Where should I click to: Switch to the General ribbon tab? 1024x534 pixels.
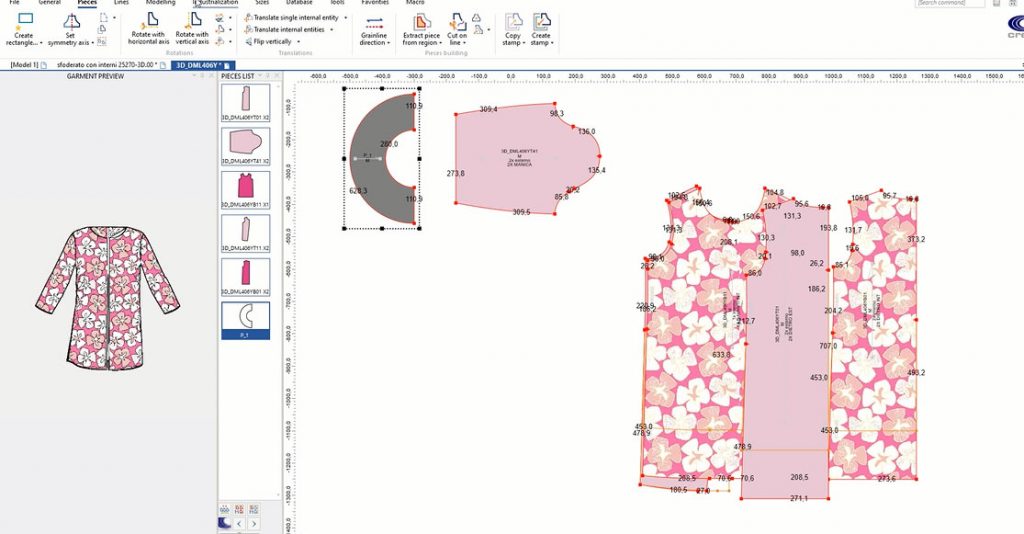(x=50, y=3)
